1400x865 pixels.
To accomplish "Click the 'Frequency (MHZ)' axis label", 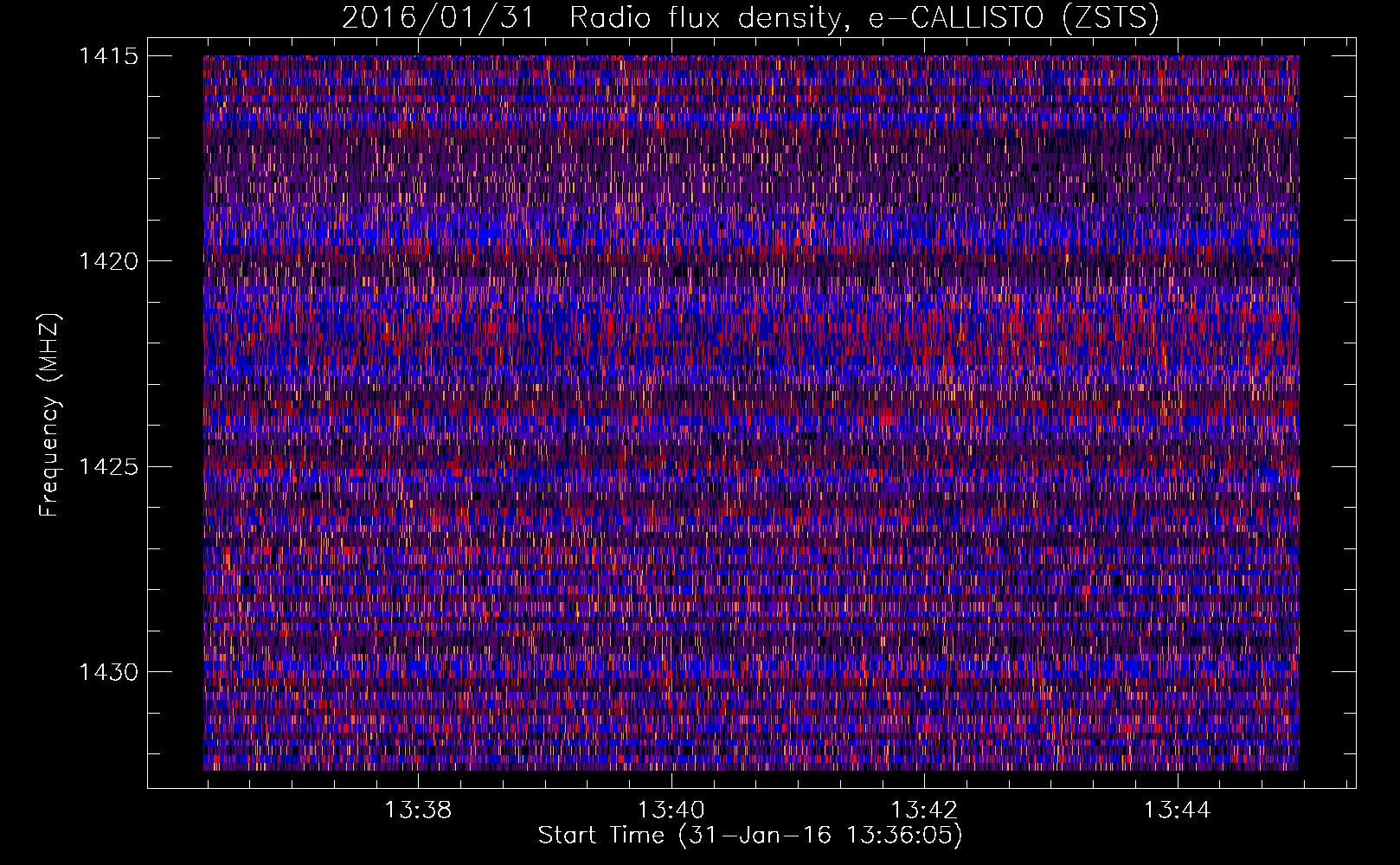I will [50, 415].
